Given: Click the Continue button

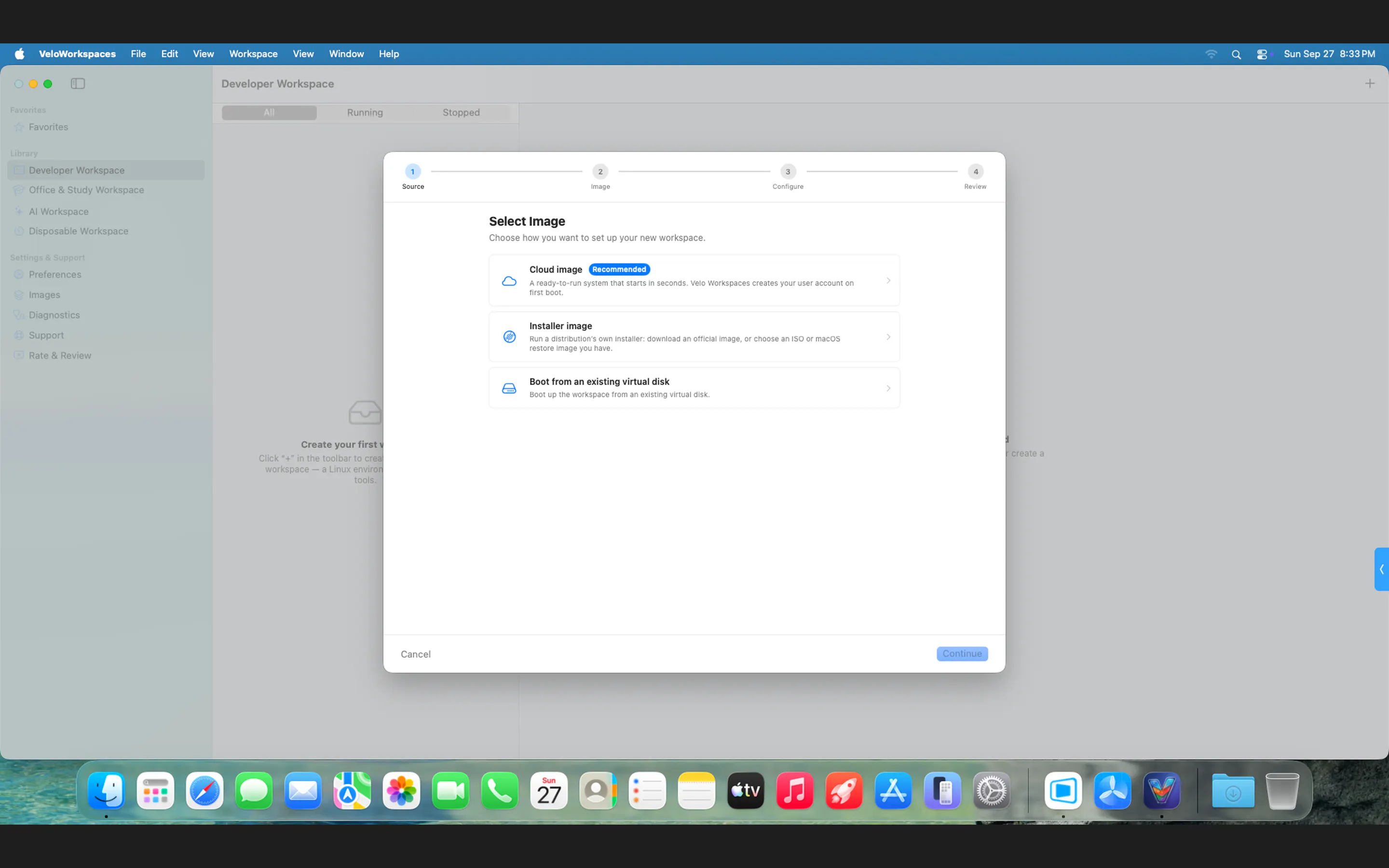Looking at the screenshot, I should click(x=962, y=654).
